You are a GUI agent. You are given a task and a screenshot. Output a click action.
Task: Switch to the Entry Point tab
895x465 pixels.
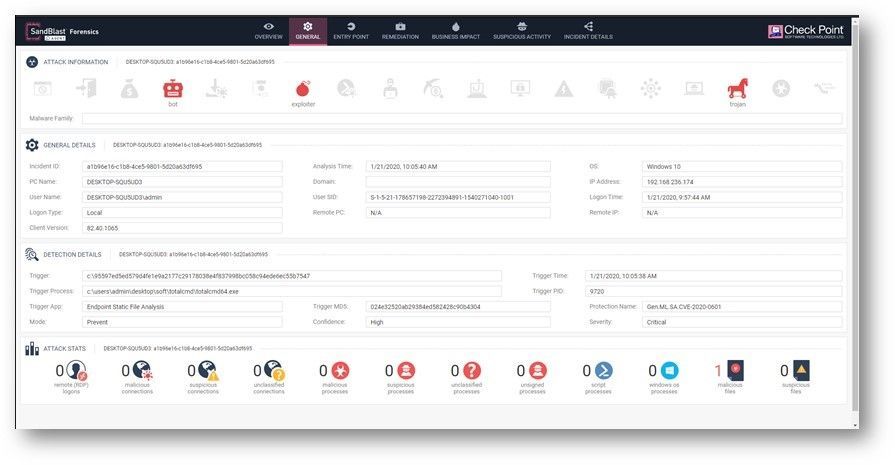pyautogui.click(x=350, y=31)
